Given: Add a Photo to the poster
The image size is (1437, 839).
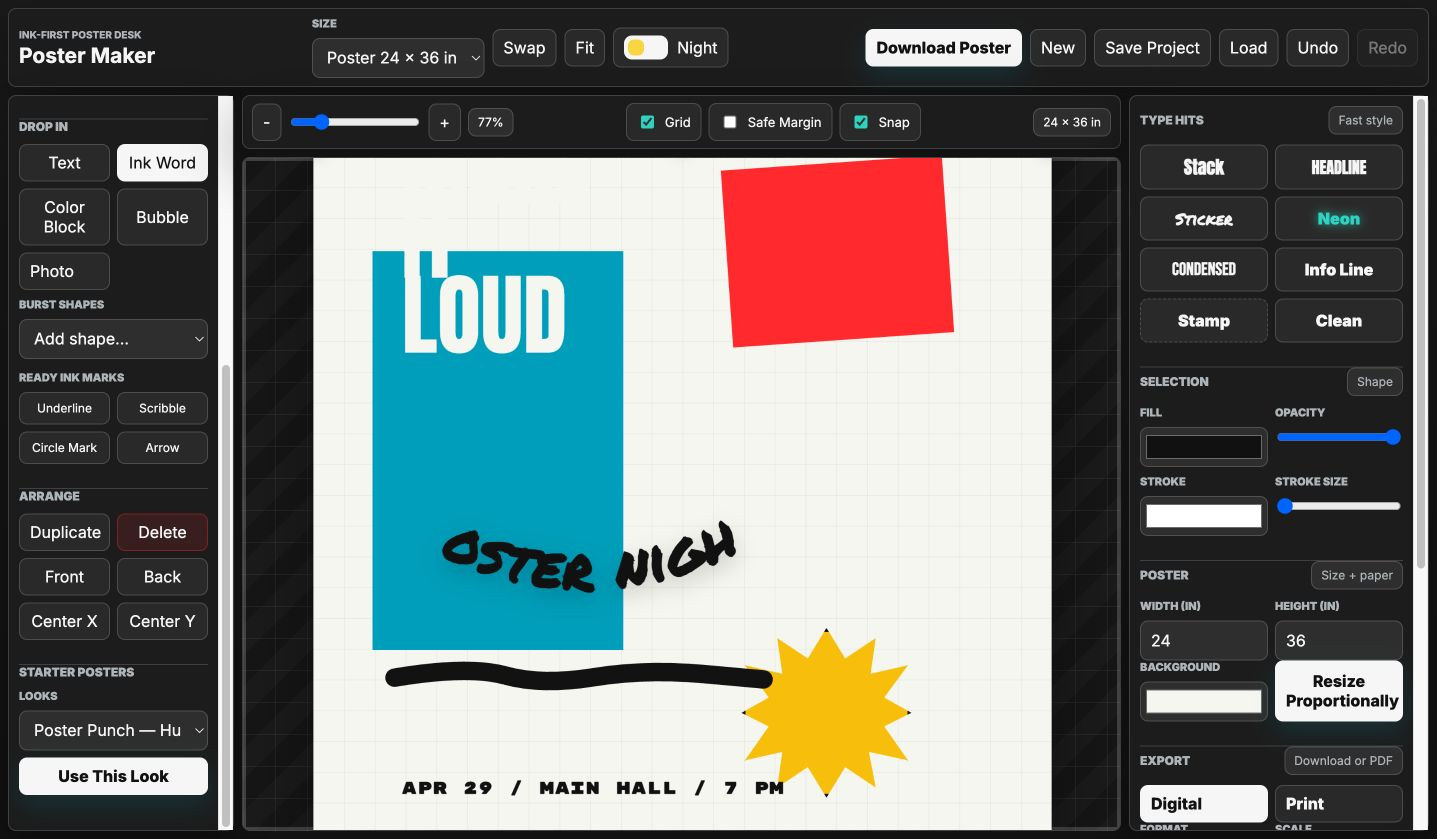Looking at the screenshot, I should (x=64, y=271).
